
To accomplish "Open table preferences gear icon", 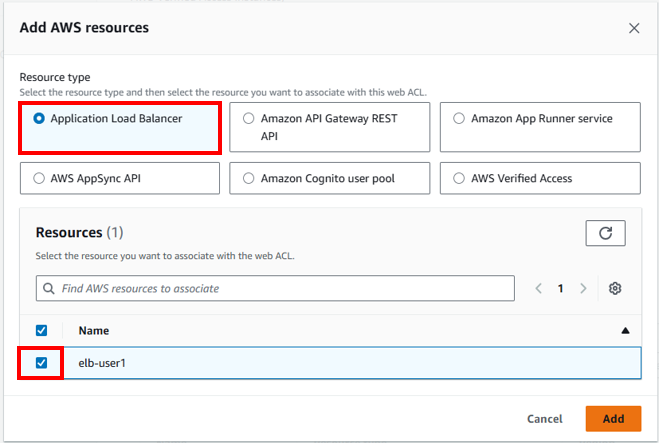I will [615, 288].
